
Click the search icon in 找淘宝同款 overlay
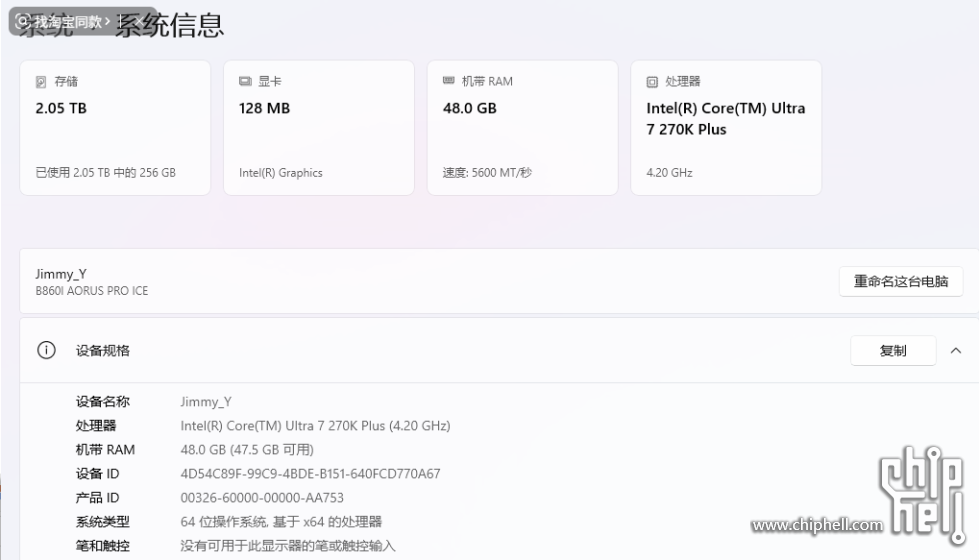pos(24,21)
